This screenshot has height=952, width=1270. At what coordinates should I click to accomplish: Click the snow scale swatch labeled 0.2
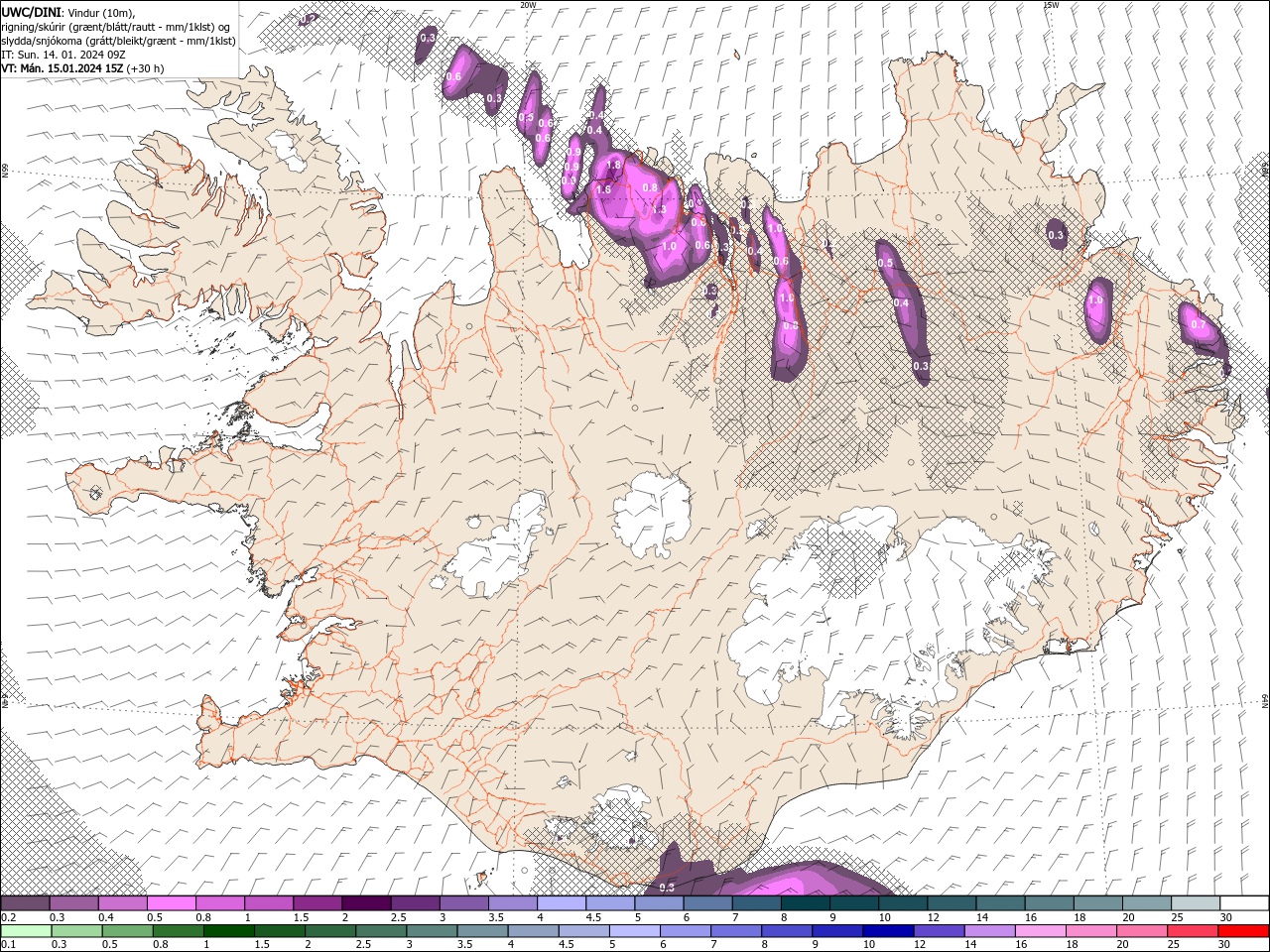click(25, 903)
